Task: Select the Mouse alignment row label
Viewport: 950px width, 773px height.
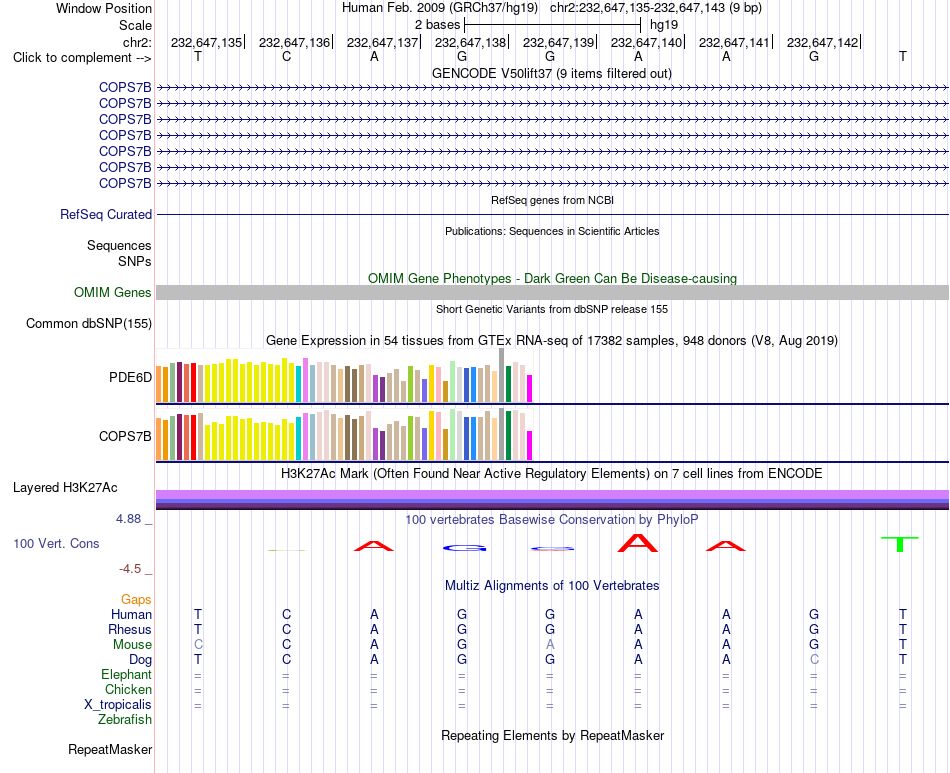Action: [132, 645]
